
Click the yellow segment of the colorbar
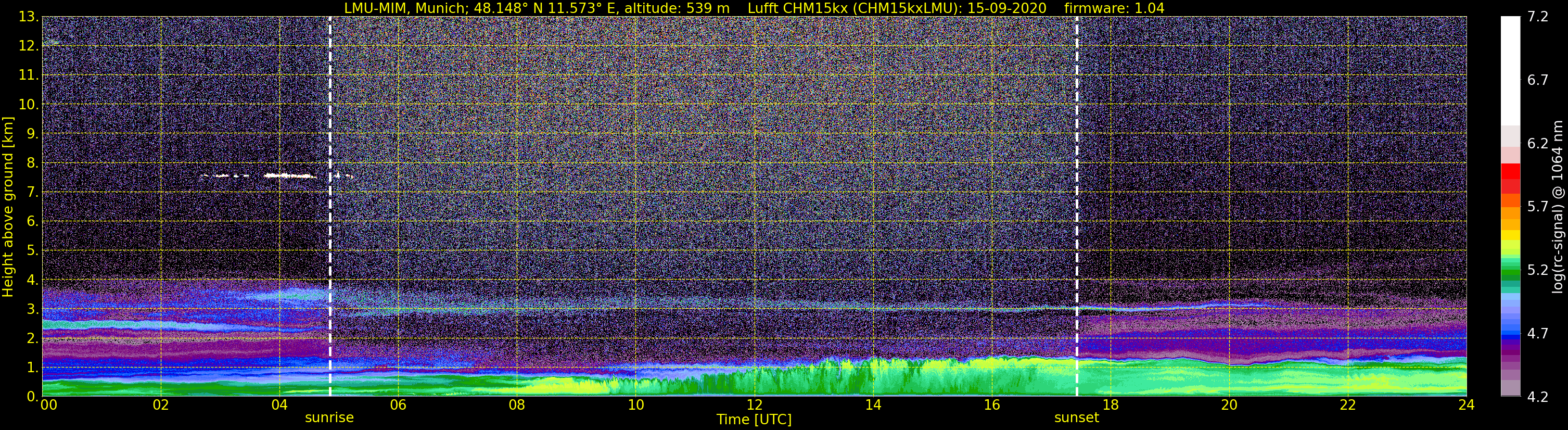pyautogui.click(x=1511, y=235)
